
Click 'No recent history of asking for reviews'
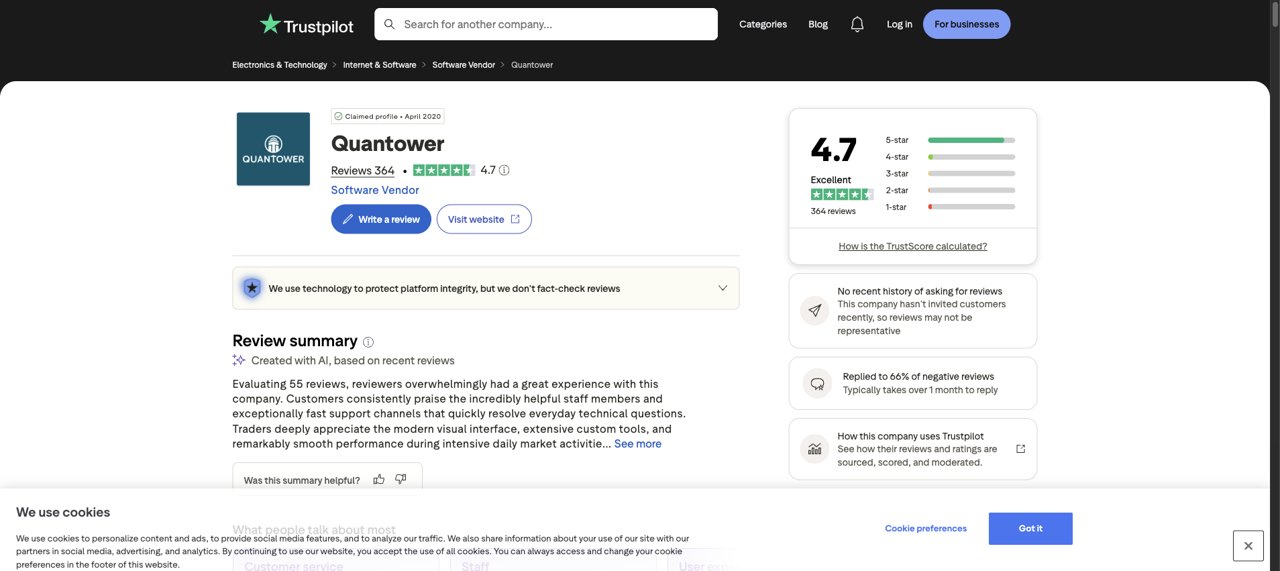pyautogui.click(x=920, y=291)
